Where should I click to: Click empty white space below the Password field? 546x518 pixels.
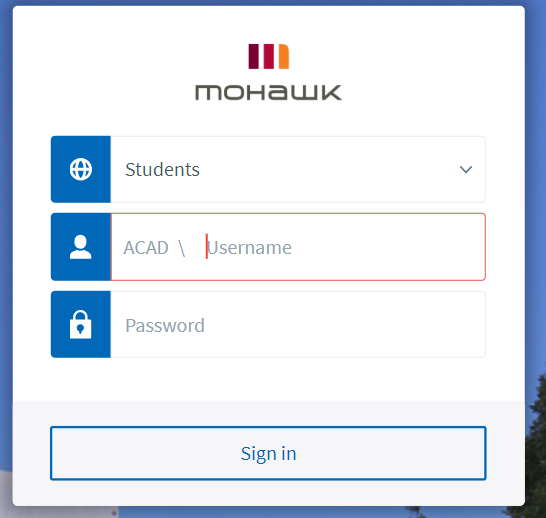(268, 379)
